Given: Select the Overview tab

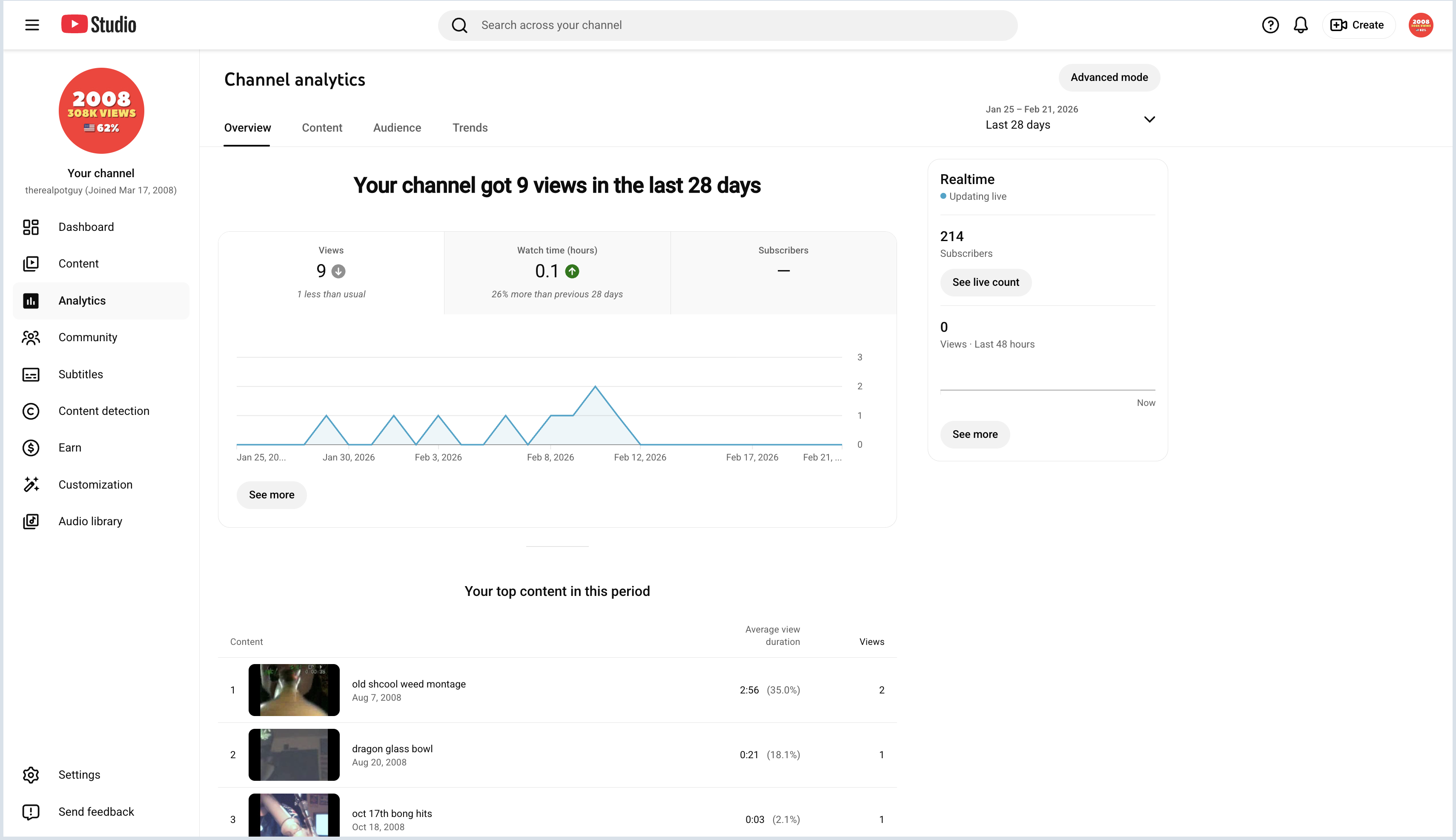Looking at the screenshot, I should [247, 128].
